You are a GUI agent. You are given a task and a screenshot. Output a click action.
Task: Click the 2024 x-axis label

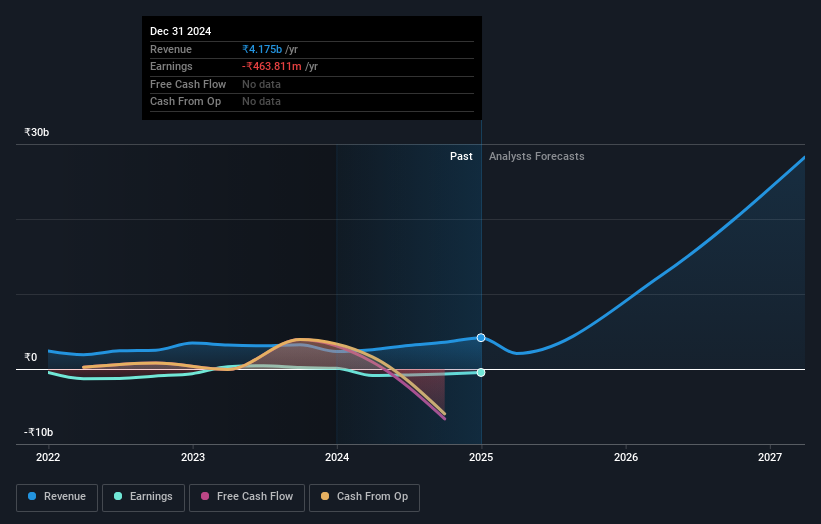(337, 457)
